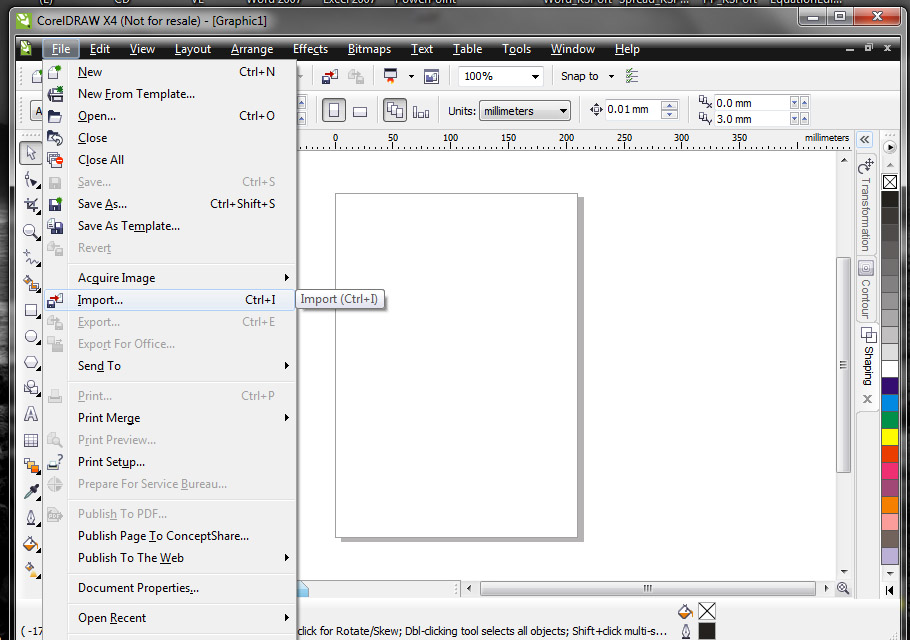Screen dimensions: 910x640
Task: Click the horizontal scrollbar thumb
Action: point(648,588)
